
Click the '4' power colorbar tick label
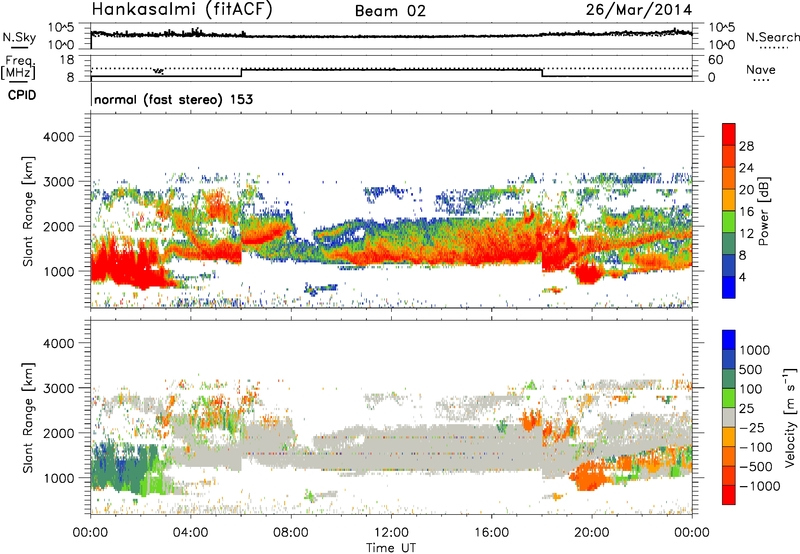pyautogui.click(x=742, y=277)
